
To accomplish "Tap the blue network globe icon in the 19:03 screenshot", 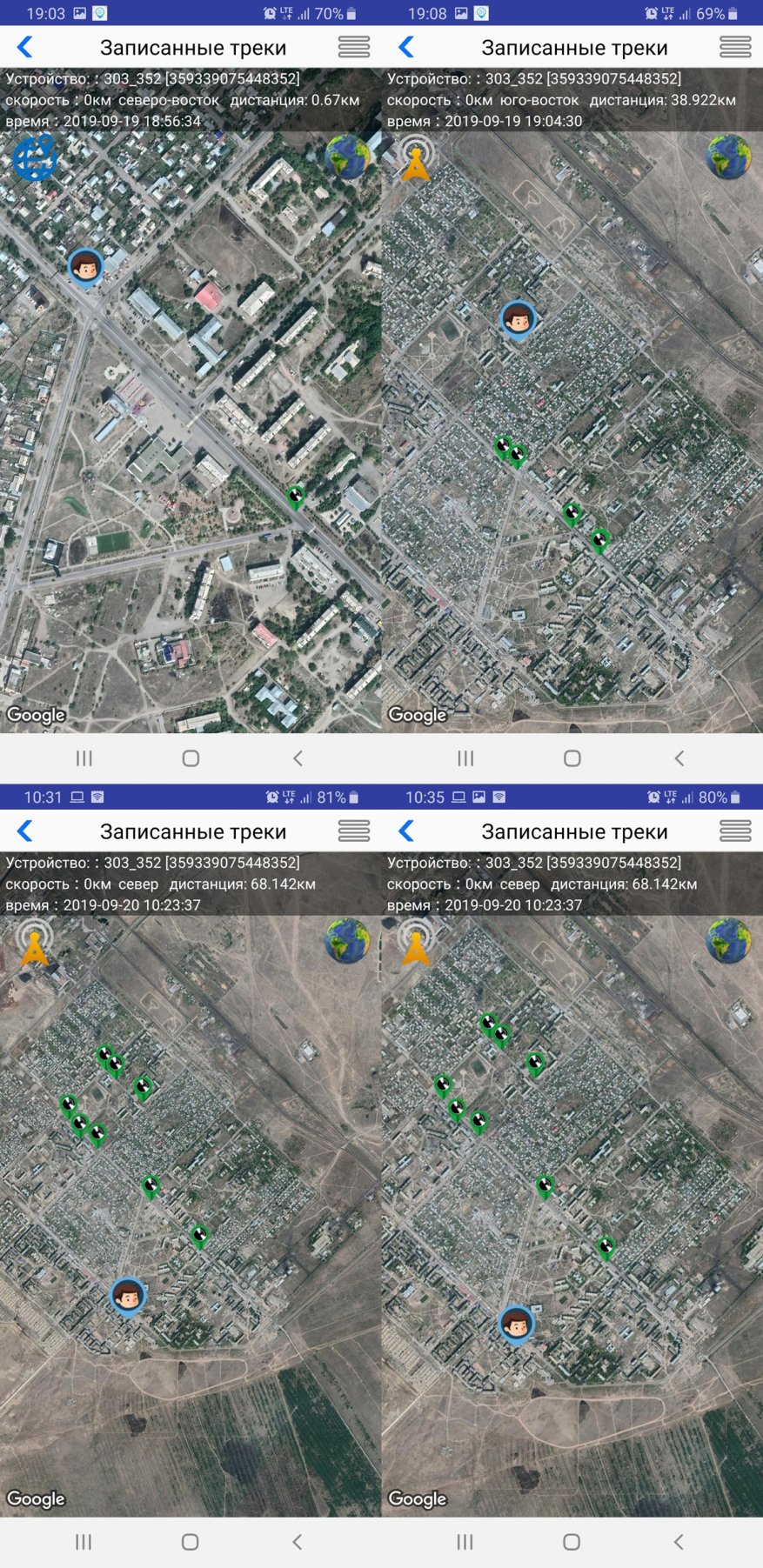I will (34, 157).
